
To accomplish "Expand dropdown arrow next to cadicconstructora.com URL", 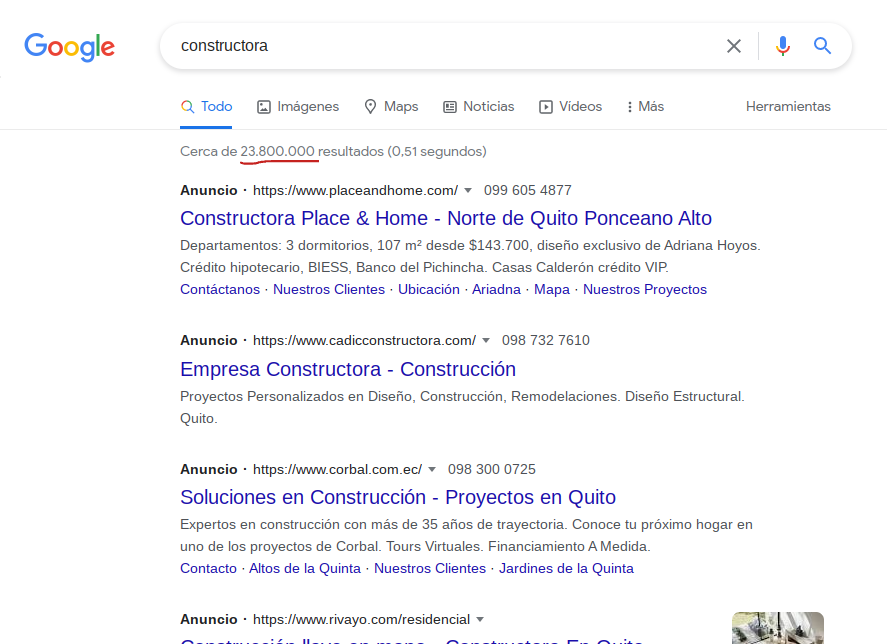I will (486, 341).
